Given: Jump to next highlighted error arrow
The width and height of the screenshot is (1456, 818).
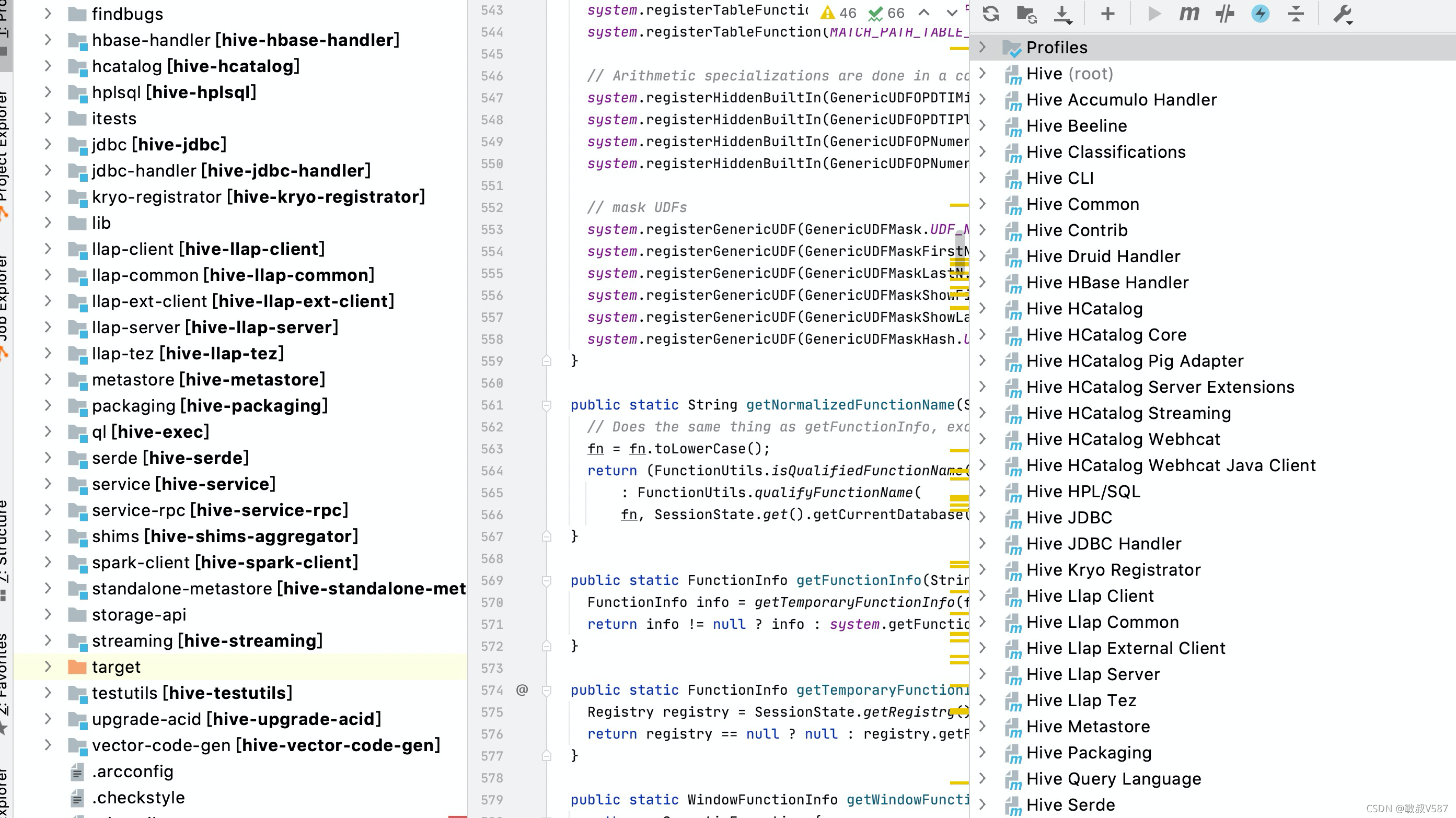Looking at the screenshot, I should (x=951, y=13).
